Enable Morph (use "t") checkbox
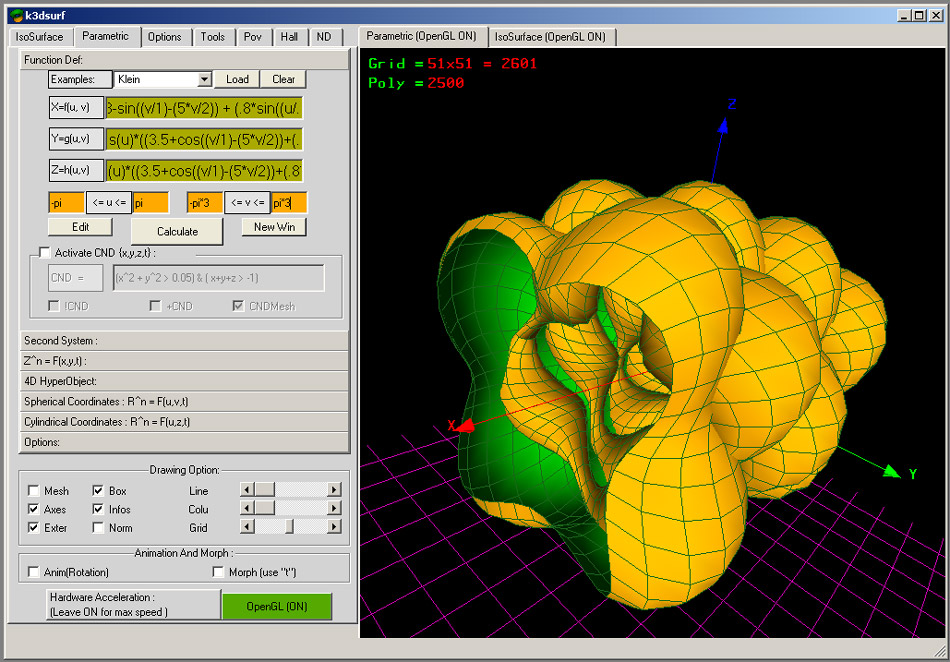This screenshot has width=950, height=662. 218,572
